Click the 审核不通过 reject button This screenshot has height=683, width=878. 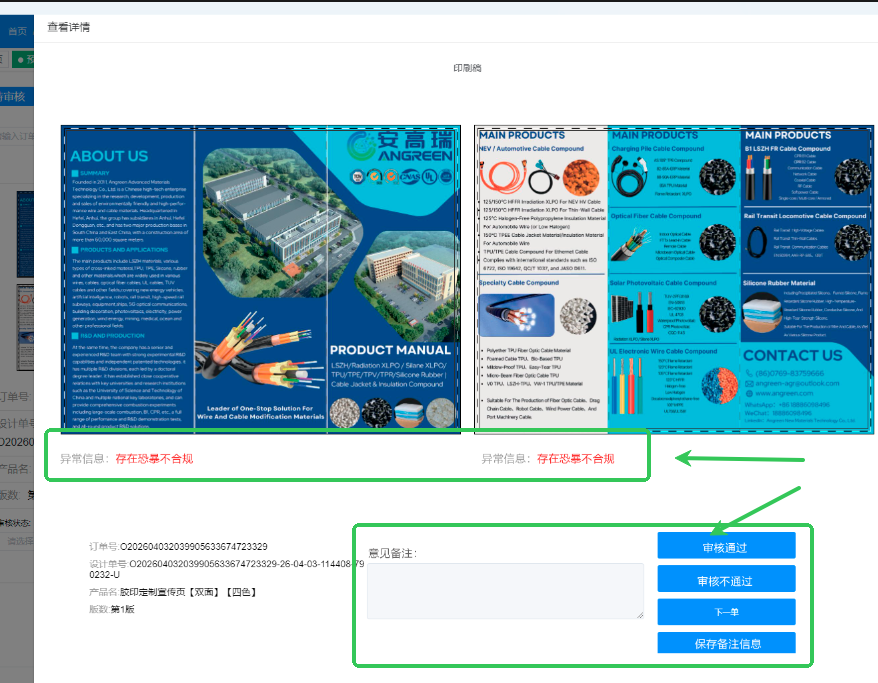pos(726,579)
